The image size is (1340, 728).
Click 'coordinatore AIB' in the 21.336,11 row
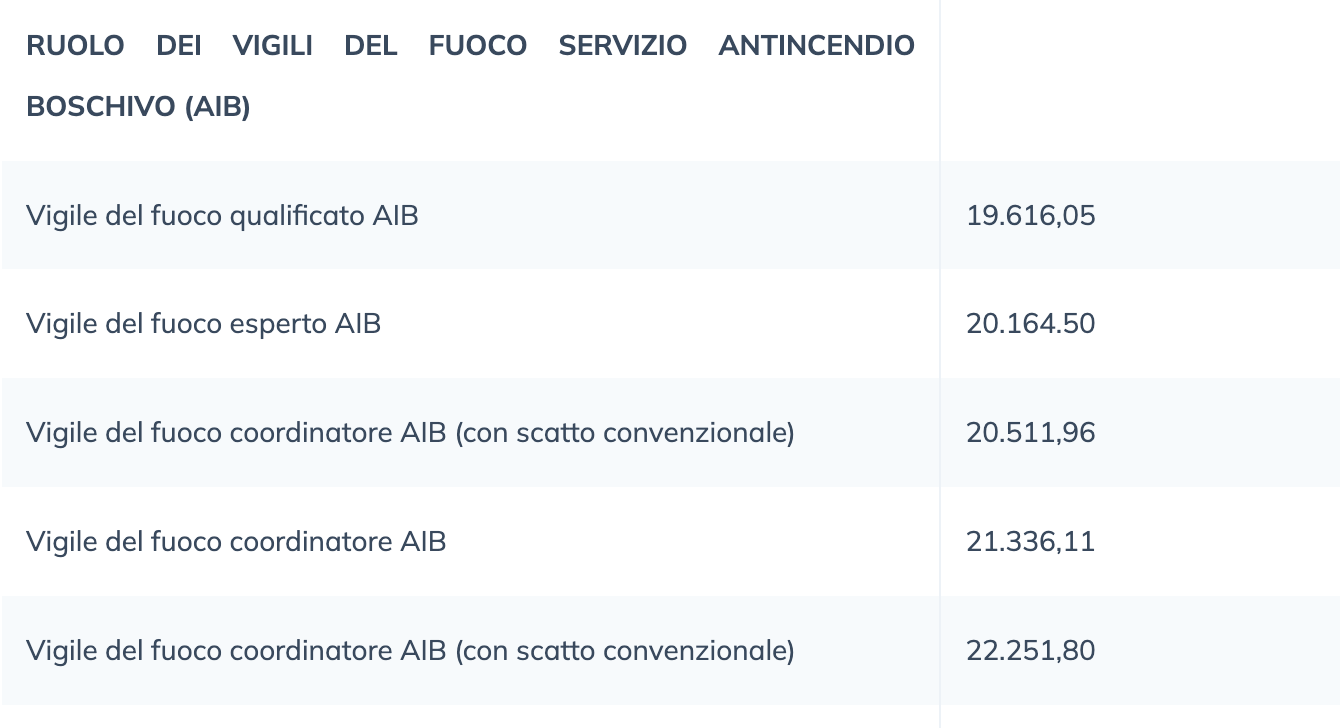(x=338, y=542)
